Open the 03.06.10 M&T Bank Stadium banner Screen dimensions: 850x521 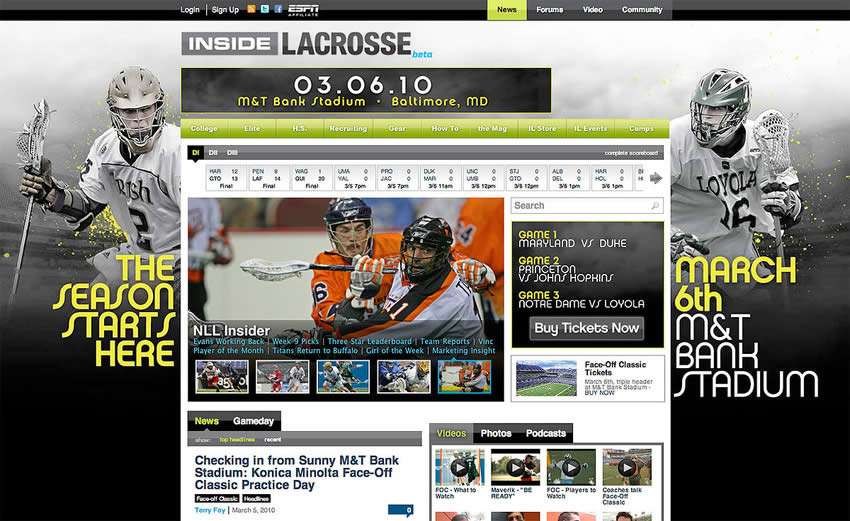(366, 90)
